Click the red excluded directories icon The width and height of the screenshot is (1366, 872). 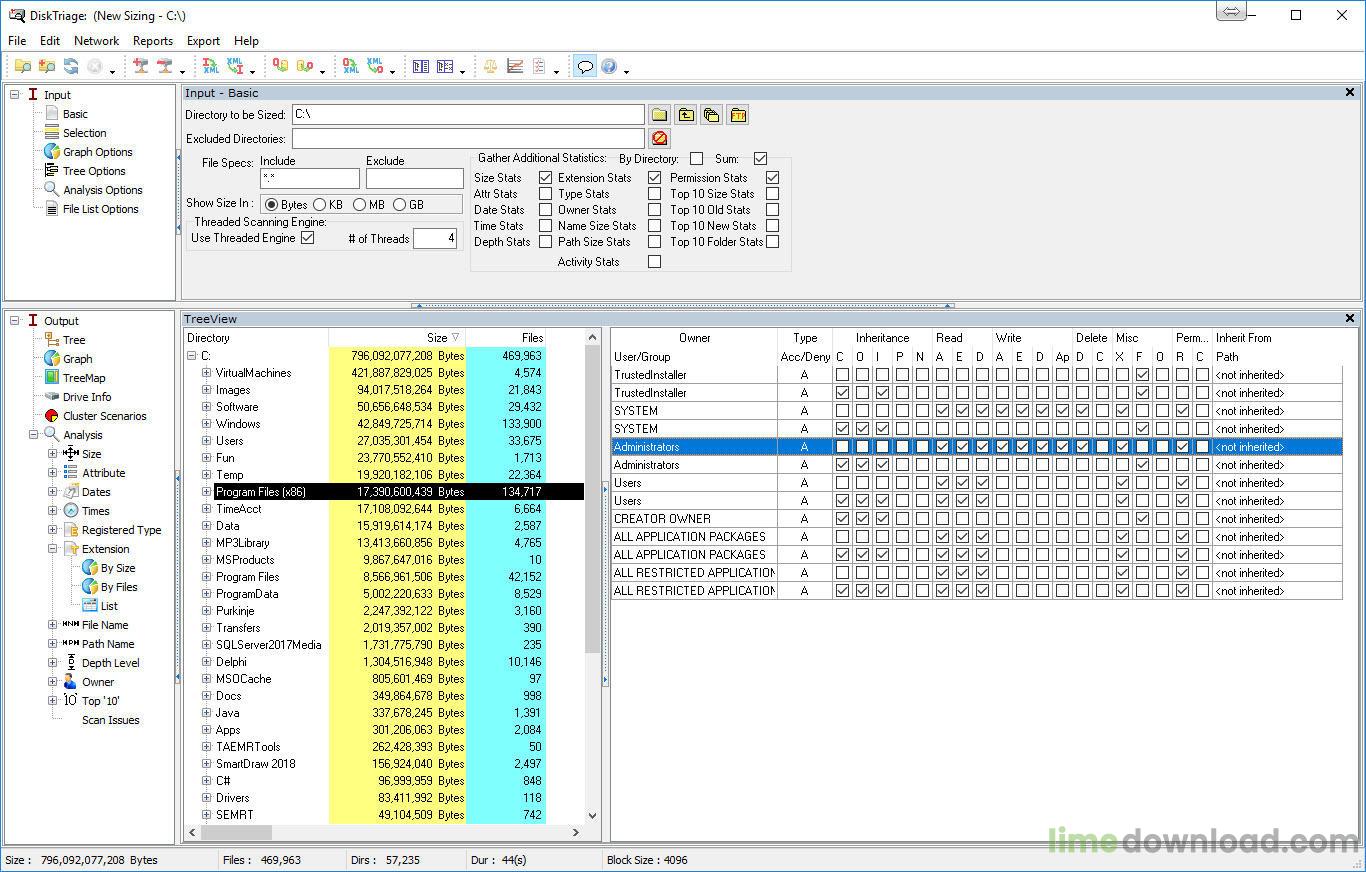click(x=659, y=139)
